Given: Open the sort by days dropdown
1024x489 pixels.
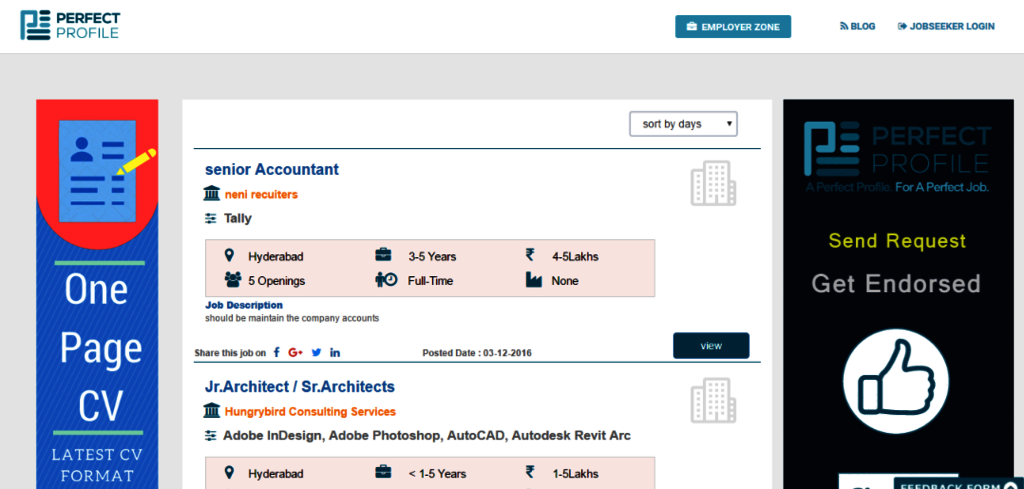Looking at the screenshot, I should tap(683, 124).
